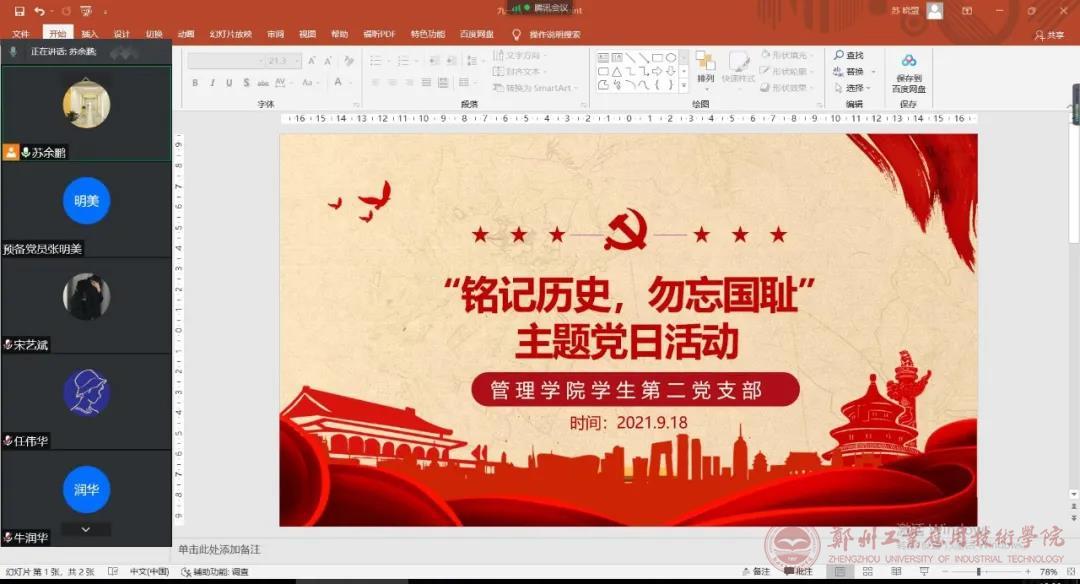Adjust the zoom slider in status bar
The height and width of the screenshot is (584, 1080).
(978, 572)
